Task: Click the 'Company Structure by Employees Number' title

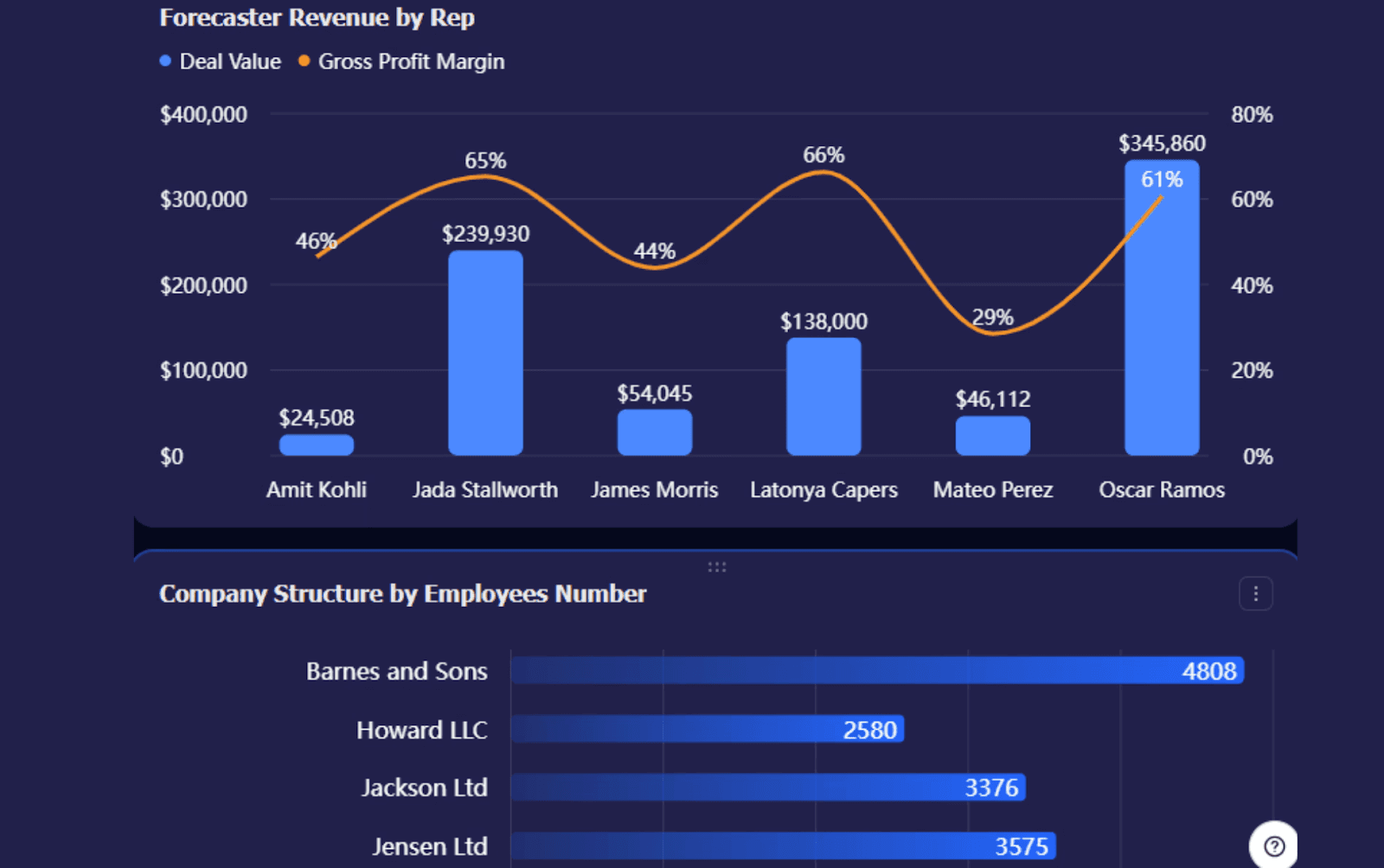Action: 402,594
